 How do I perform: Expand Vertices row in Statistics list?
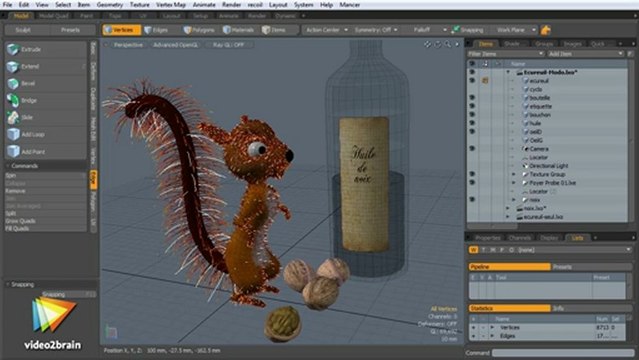pyautogui.click(x=492, y=328)
